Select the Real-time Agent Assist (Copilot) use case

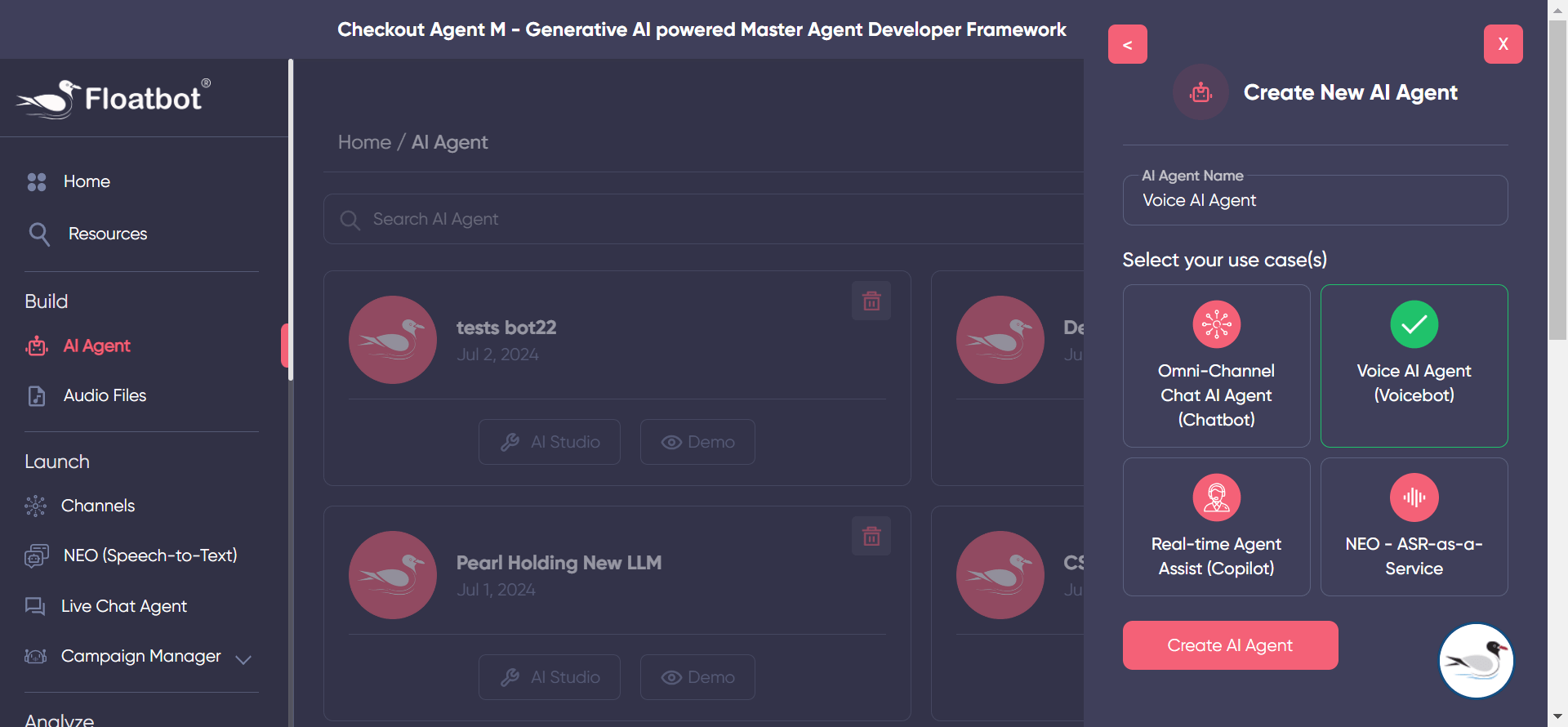point(1217,527)
